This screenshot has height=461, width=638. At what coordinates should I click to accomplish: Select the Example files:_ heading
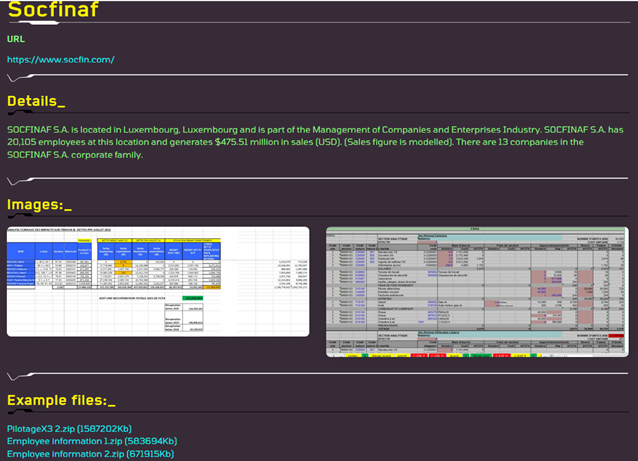click(x=61, y=400)
